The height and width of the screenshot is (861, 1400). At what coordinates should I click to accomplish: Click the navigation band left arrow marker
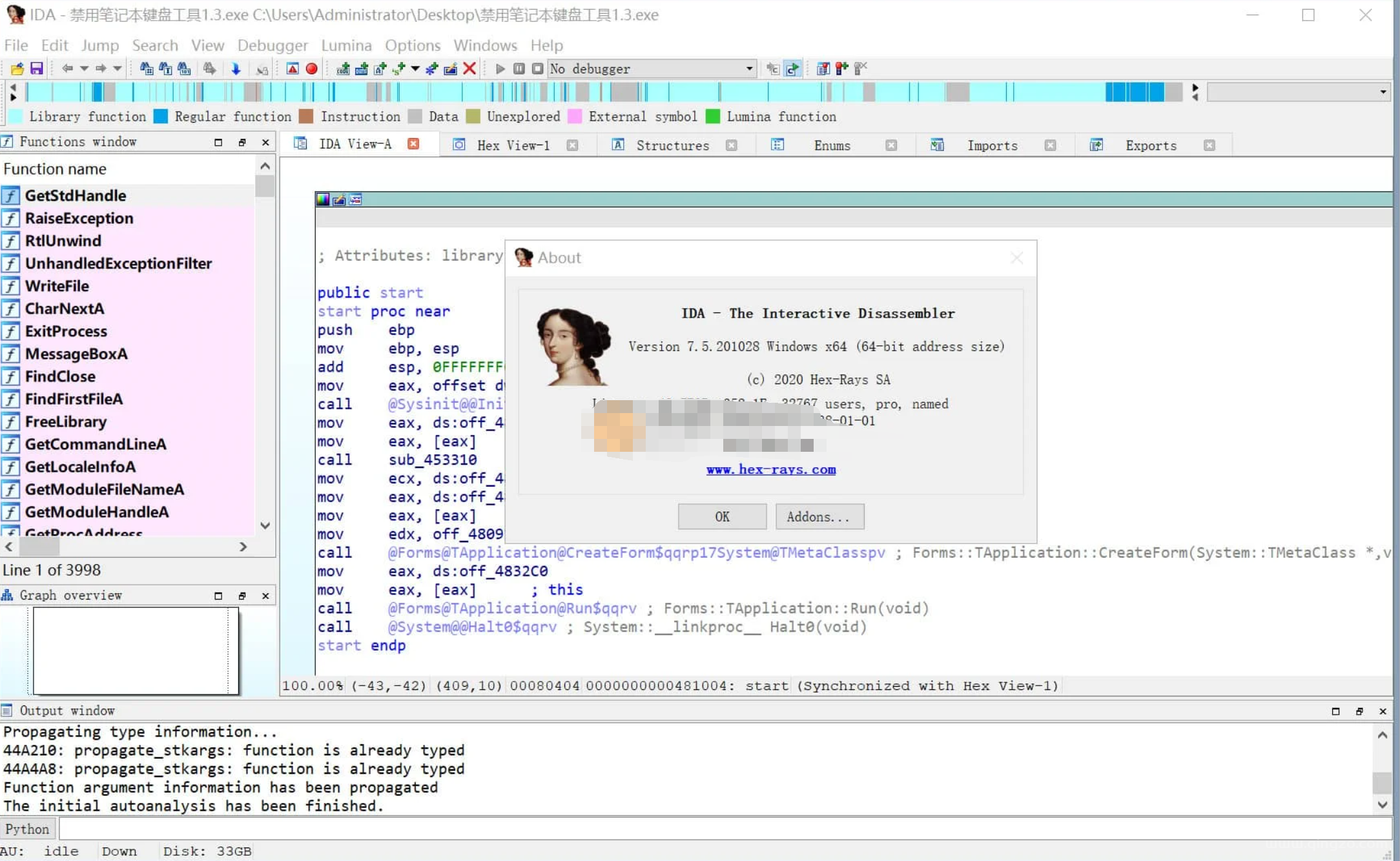[x=13, y=87]
